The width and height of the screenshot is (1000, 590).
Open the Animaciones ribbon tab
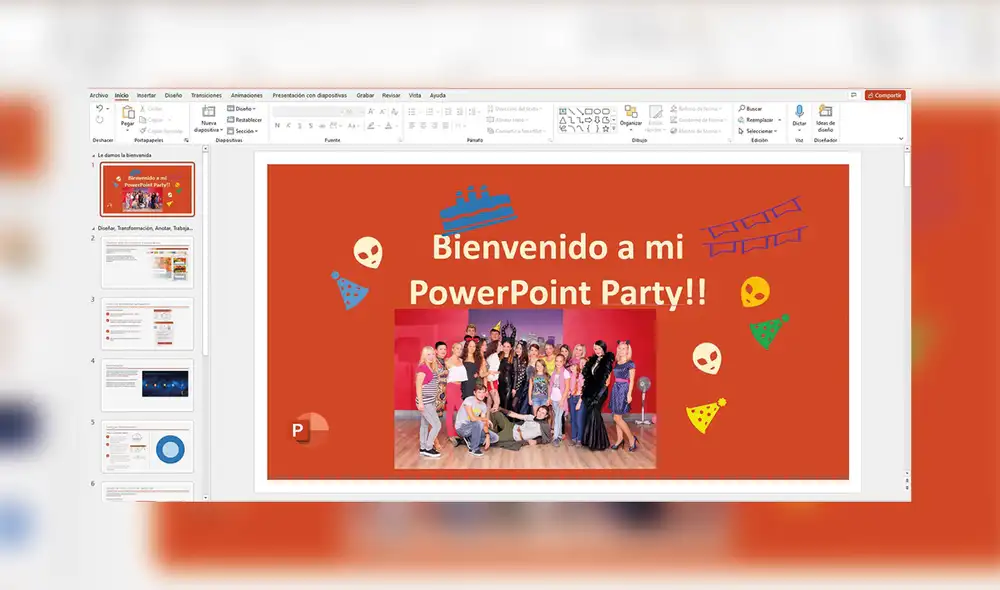tap(246, 95)
